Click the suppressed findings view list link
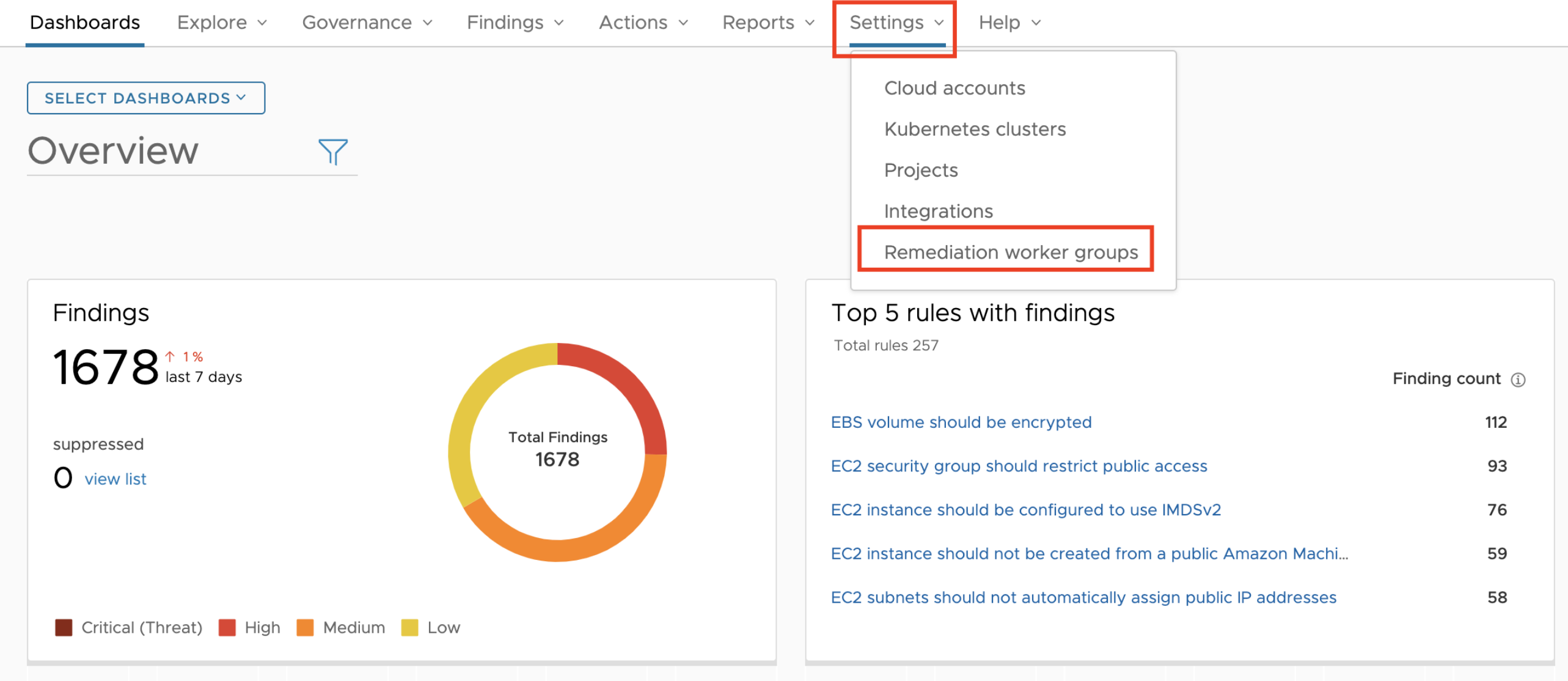This screenshot has width=1568, height=681. coord(115,479)
